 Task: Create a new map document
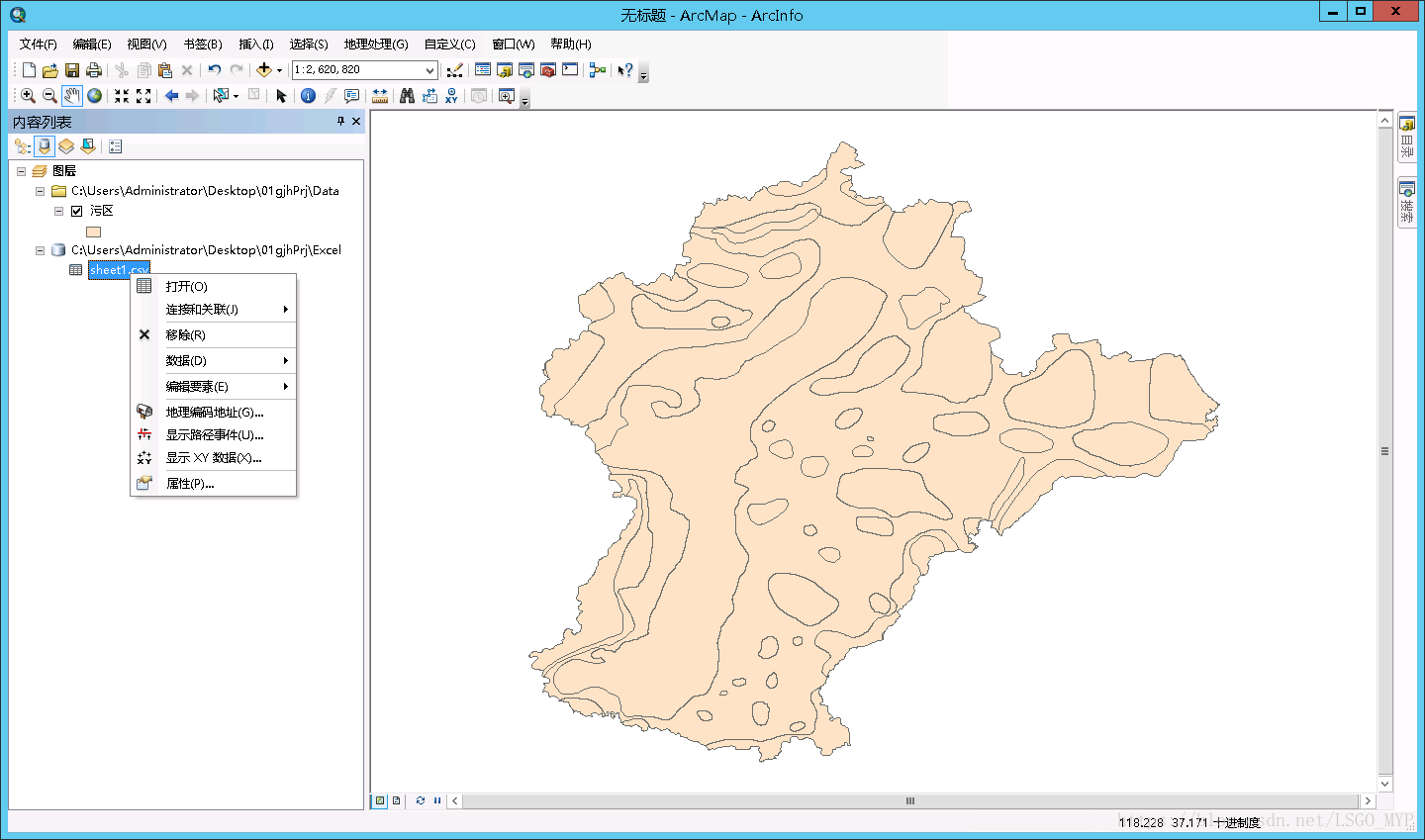(x=29, y=70)
